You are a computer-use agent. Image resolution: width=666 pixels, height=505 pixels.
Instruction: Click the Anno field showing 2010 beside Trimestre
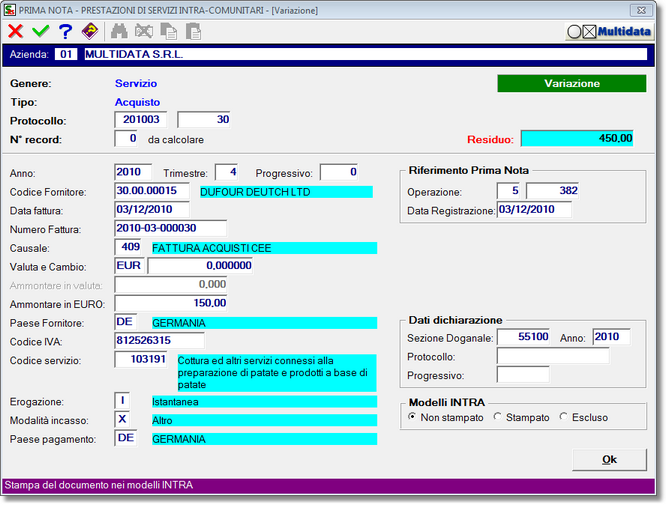[133, 172]
